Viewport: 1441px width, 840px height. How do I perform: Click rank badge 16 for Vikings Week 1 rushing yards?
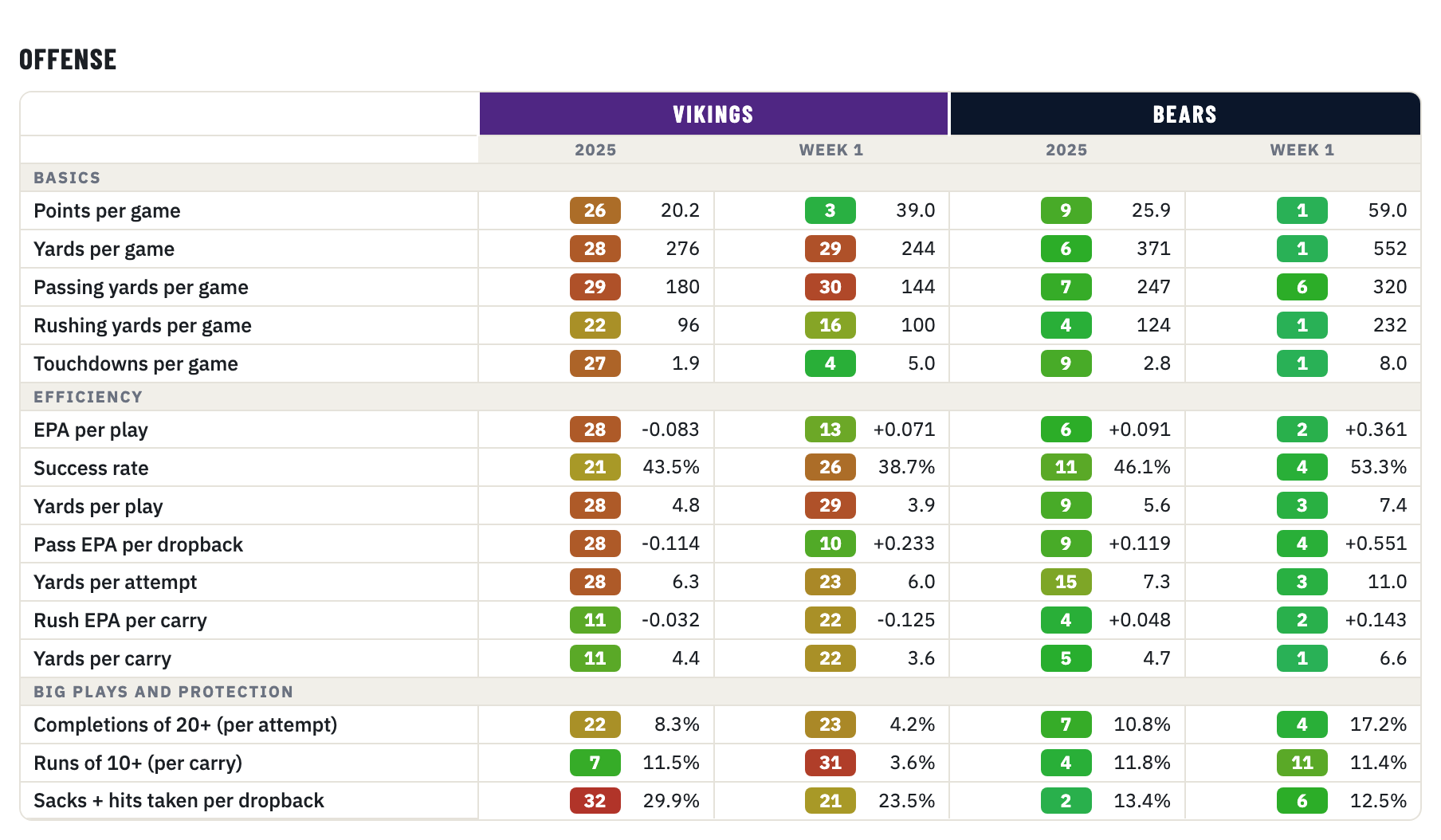(x=830, y=325)
